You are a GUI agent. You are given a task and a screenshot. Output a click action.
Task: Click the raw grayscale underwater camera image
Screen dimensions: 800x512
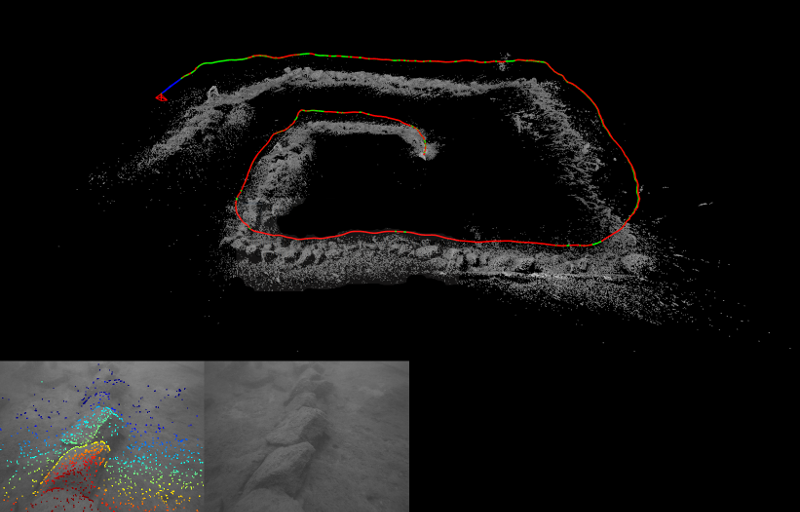(307, 437)
